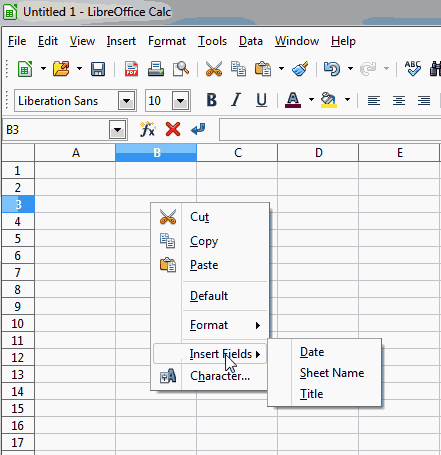The width and height of the screenshot is (441, 455).
Task: Toggle Italic formatting
Action: (236, 100)
